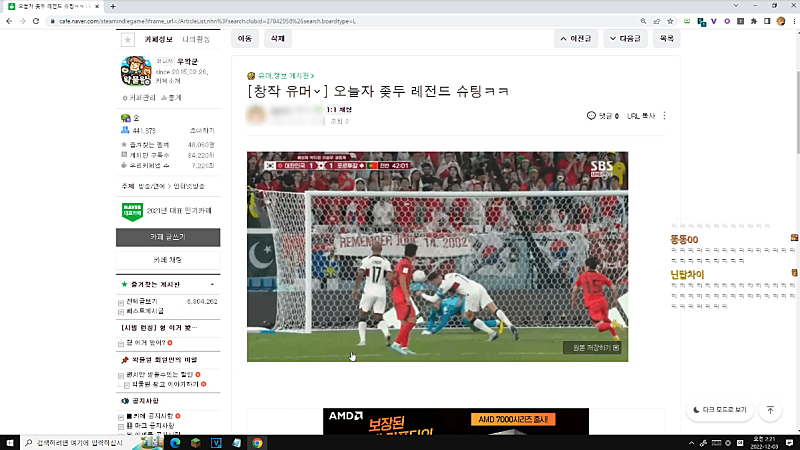Image resolution: width=800 pixels, height=450 pixels.
Task: Open Chrome from the taskbar
Action: (257, 443)
